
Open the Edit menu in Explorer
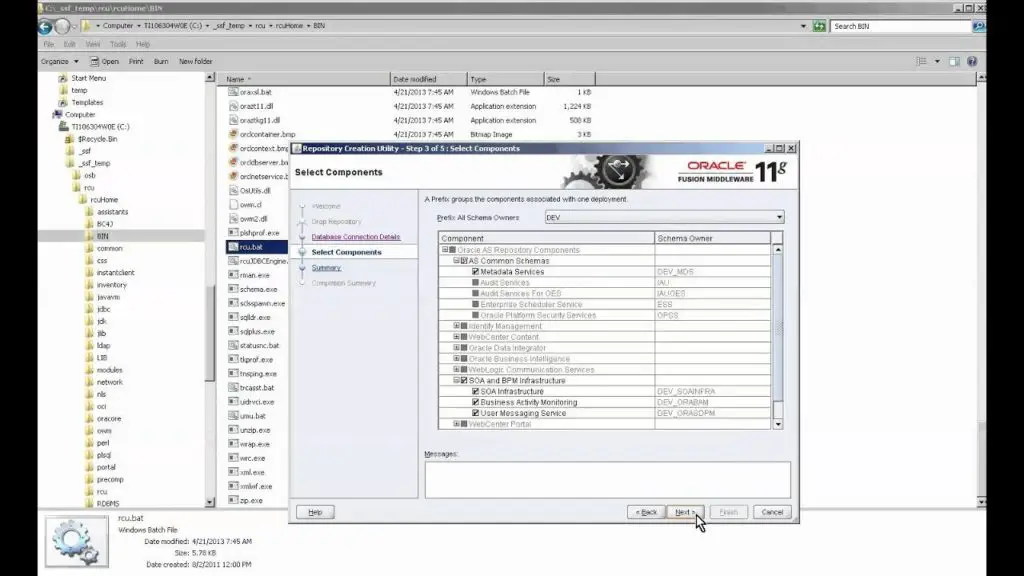pos(70,44)
